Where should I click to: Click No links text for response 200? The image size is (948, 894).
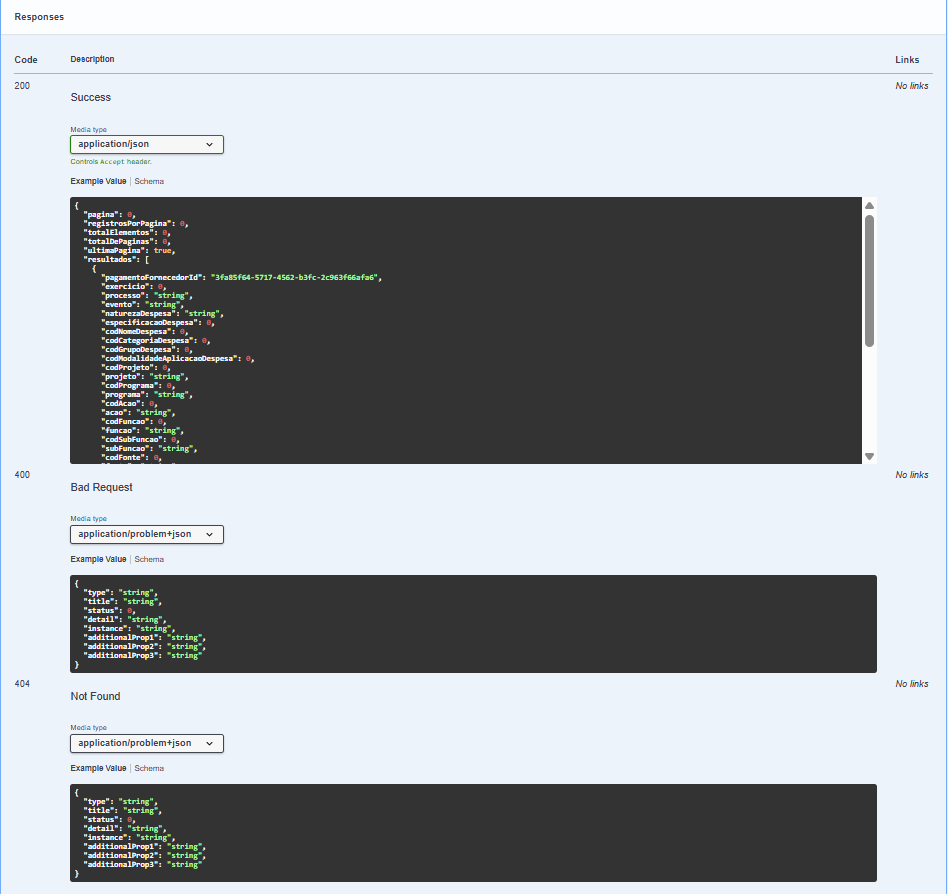(912, 86)
